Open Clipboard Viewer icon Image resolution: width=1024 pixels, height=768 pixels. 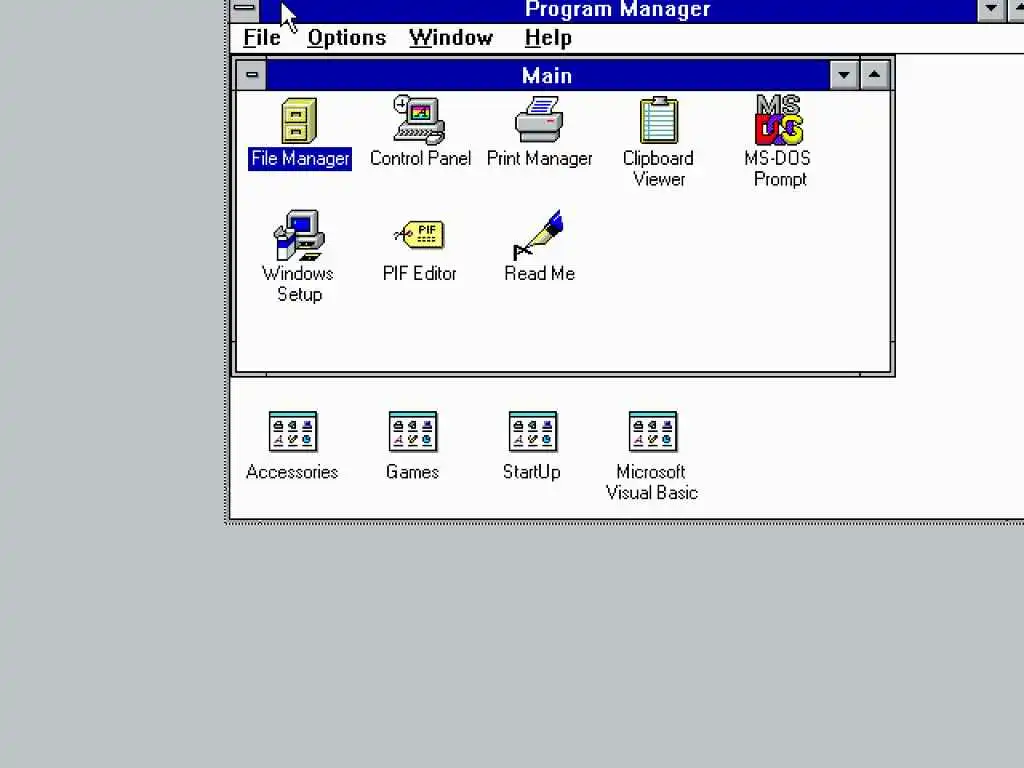(x=659, y=120)
